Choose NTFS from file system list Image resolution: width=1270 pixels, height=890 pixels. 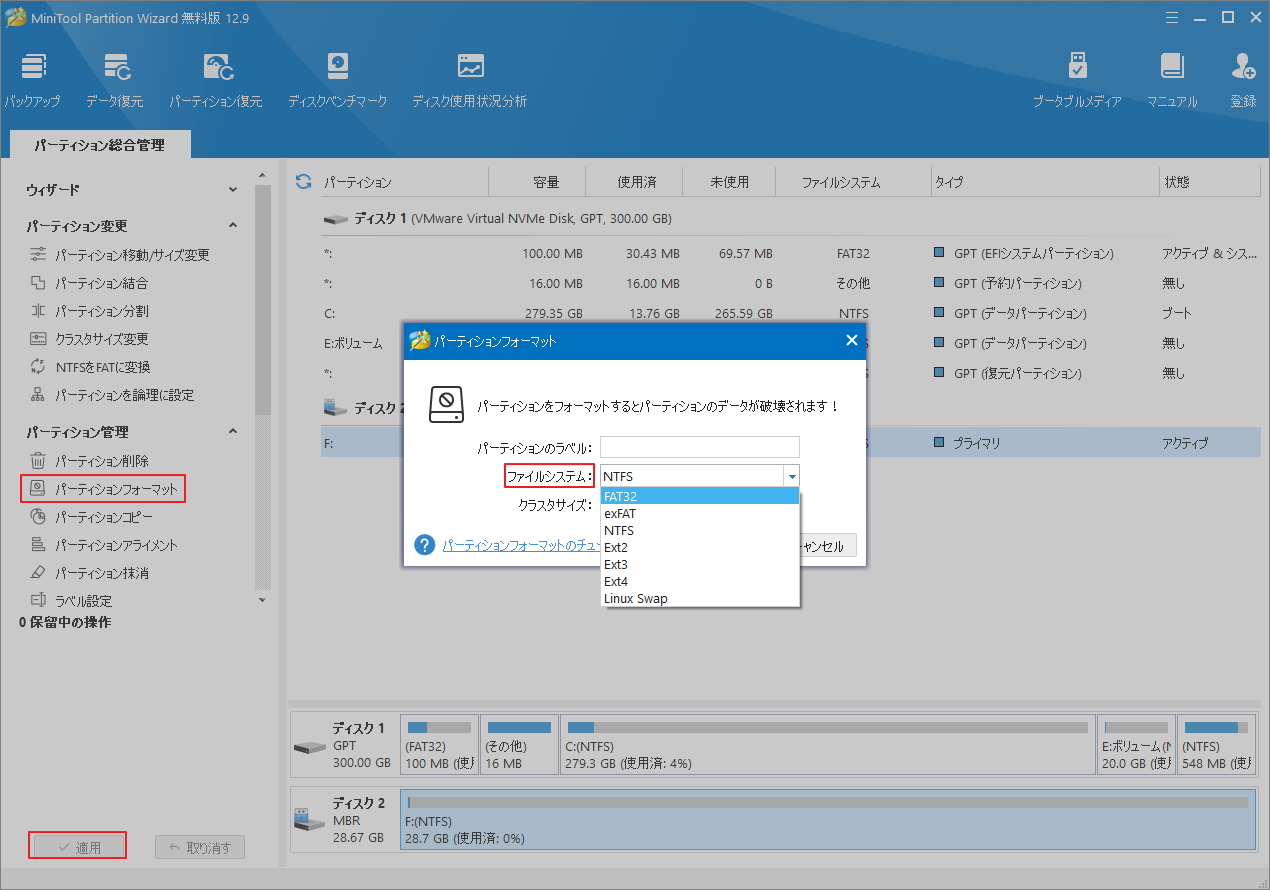point(700,530)
